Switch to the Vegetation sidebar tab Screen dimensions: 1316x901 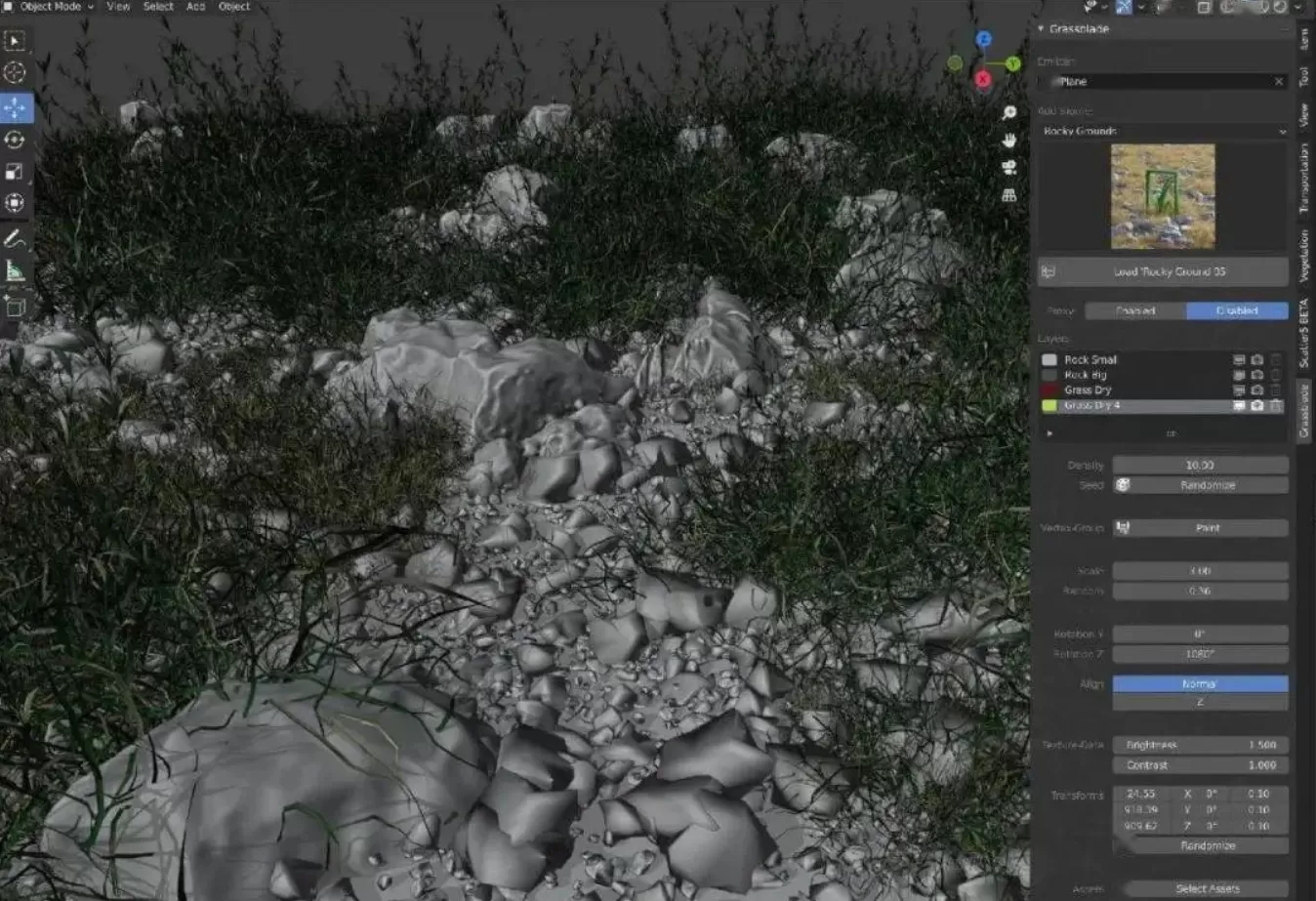pos(1304,257)
